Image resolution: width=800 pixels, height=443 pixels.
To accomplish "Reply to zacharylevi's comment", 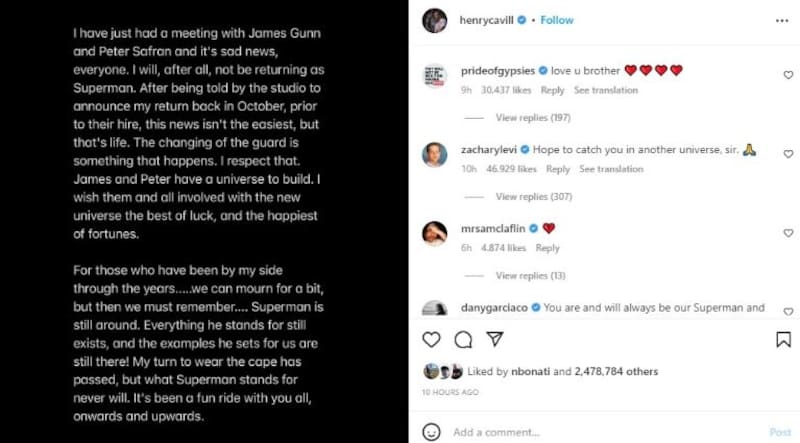I will 558,169.
